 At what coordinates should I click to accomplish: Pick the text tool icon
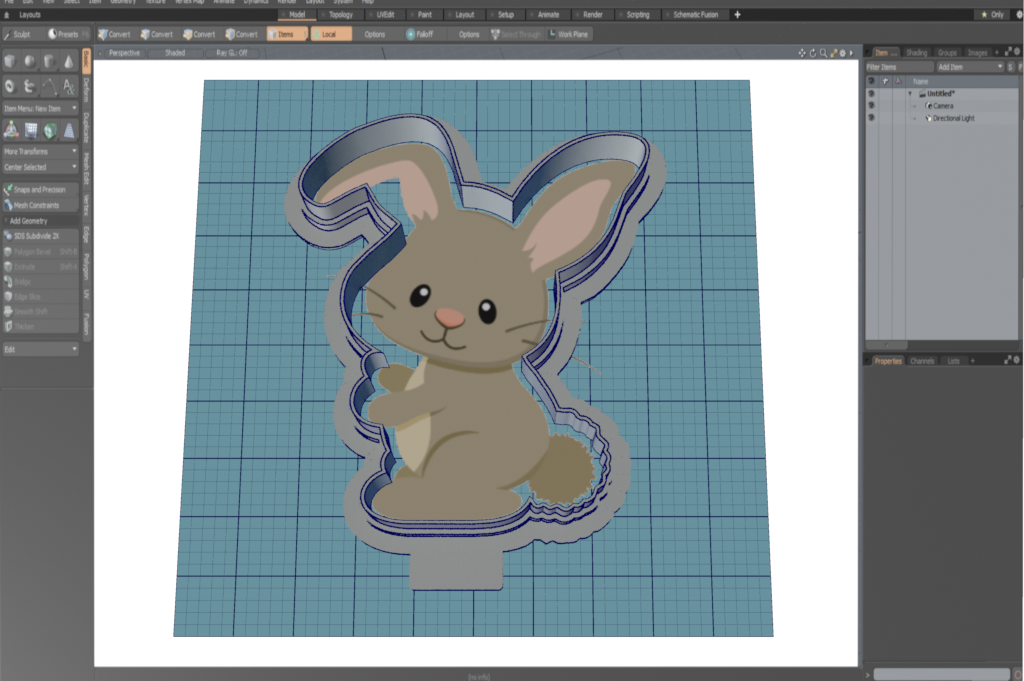68,87
